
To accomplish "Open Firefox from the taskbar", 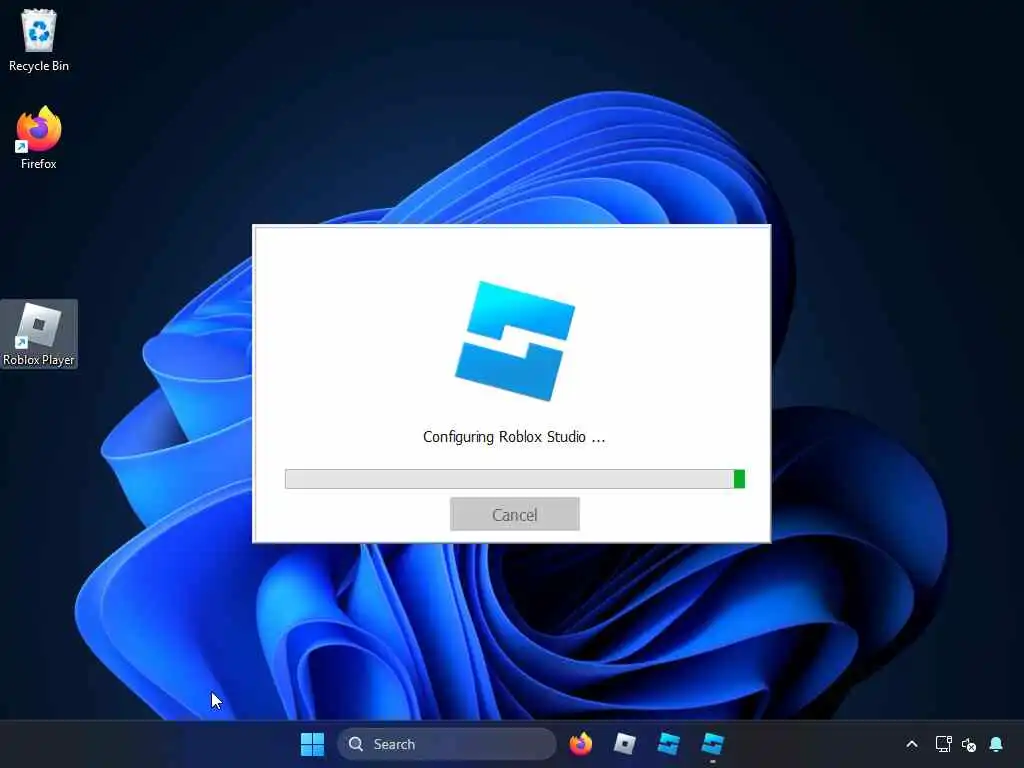I will [581, 744].
